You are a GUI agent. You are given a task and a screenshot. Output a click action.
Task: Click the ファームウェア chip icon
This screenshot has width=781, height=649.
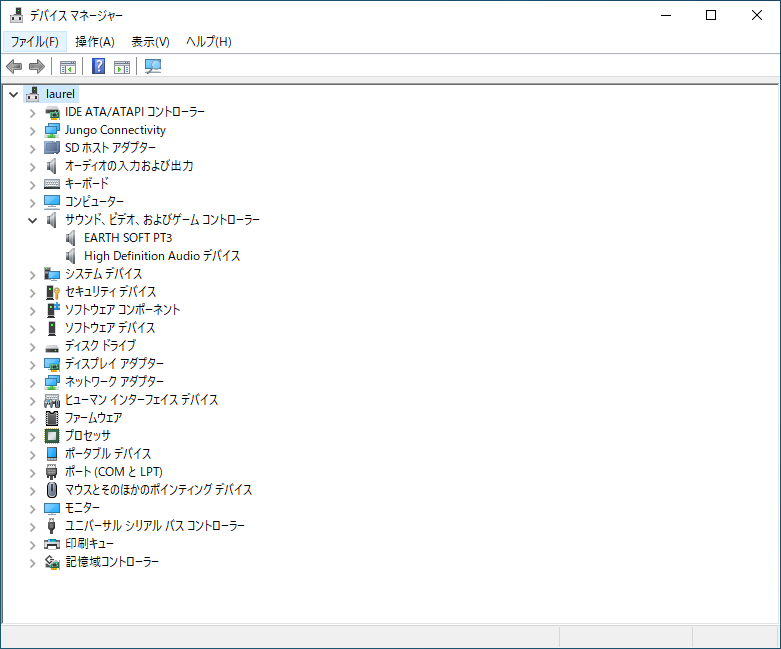[52, 418]
